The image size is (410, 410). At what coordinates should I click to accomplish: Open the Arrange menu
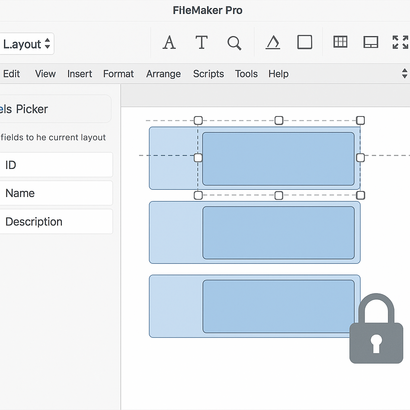click(163, 74)
